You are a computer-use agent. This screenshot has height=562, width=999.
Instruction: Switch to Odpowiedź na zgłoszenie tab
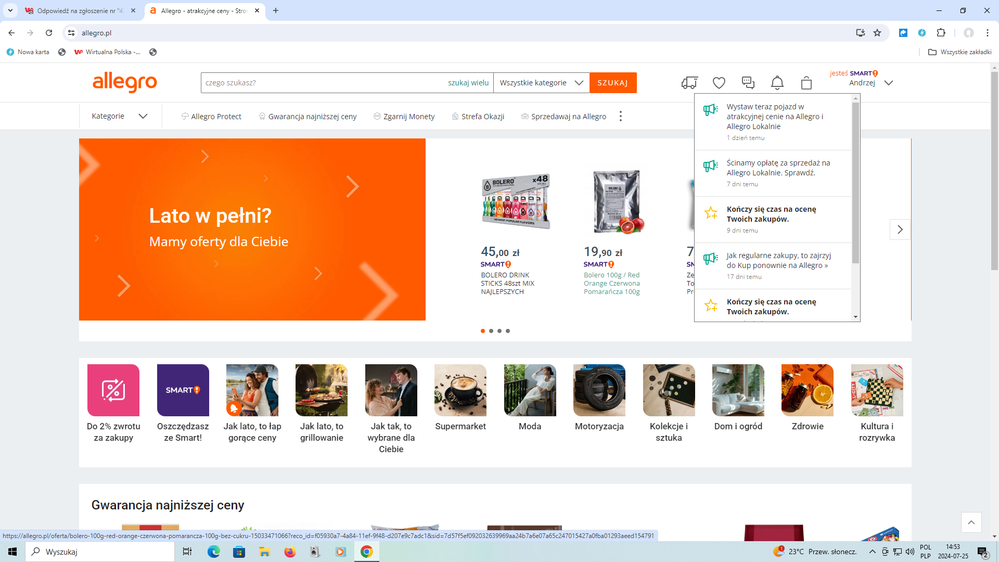pyautogui.click(x=80, y=11)
